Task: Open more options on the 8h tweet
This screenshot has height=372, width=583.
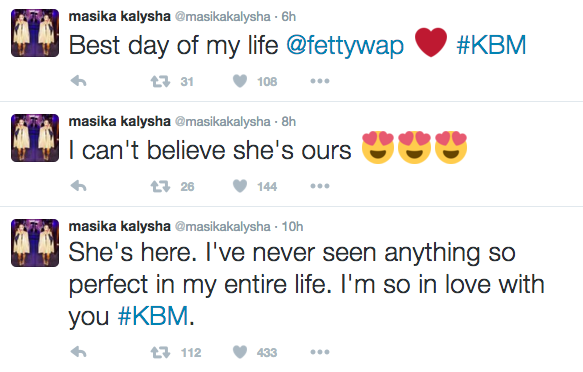Action: tap(320, 186)
